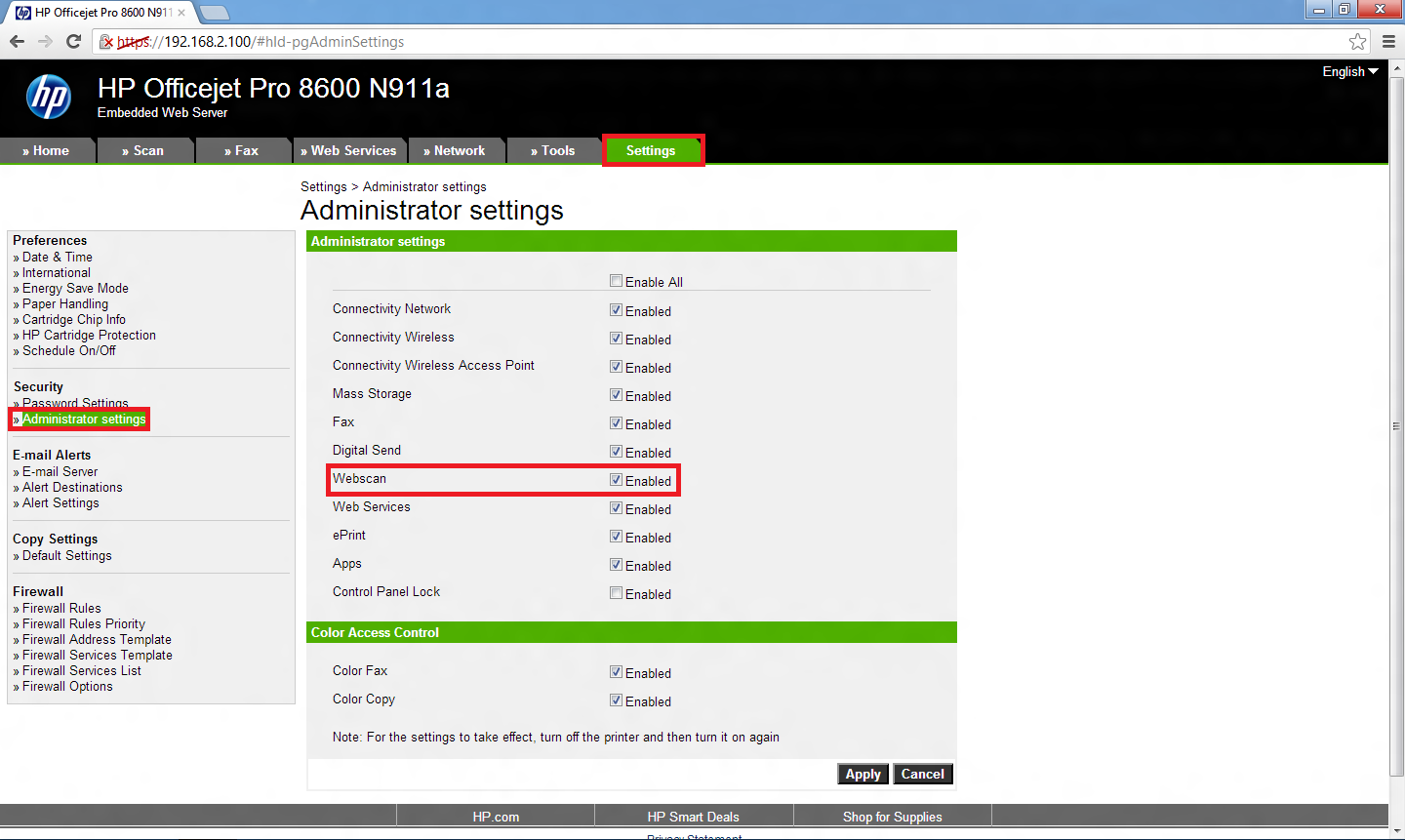
Task: Open Firewall Rules link
Action: pyautogui.click(x=61, y=609)
